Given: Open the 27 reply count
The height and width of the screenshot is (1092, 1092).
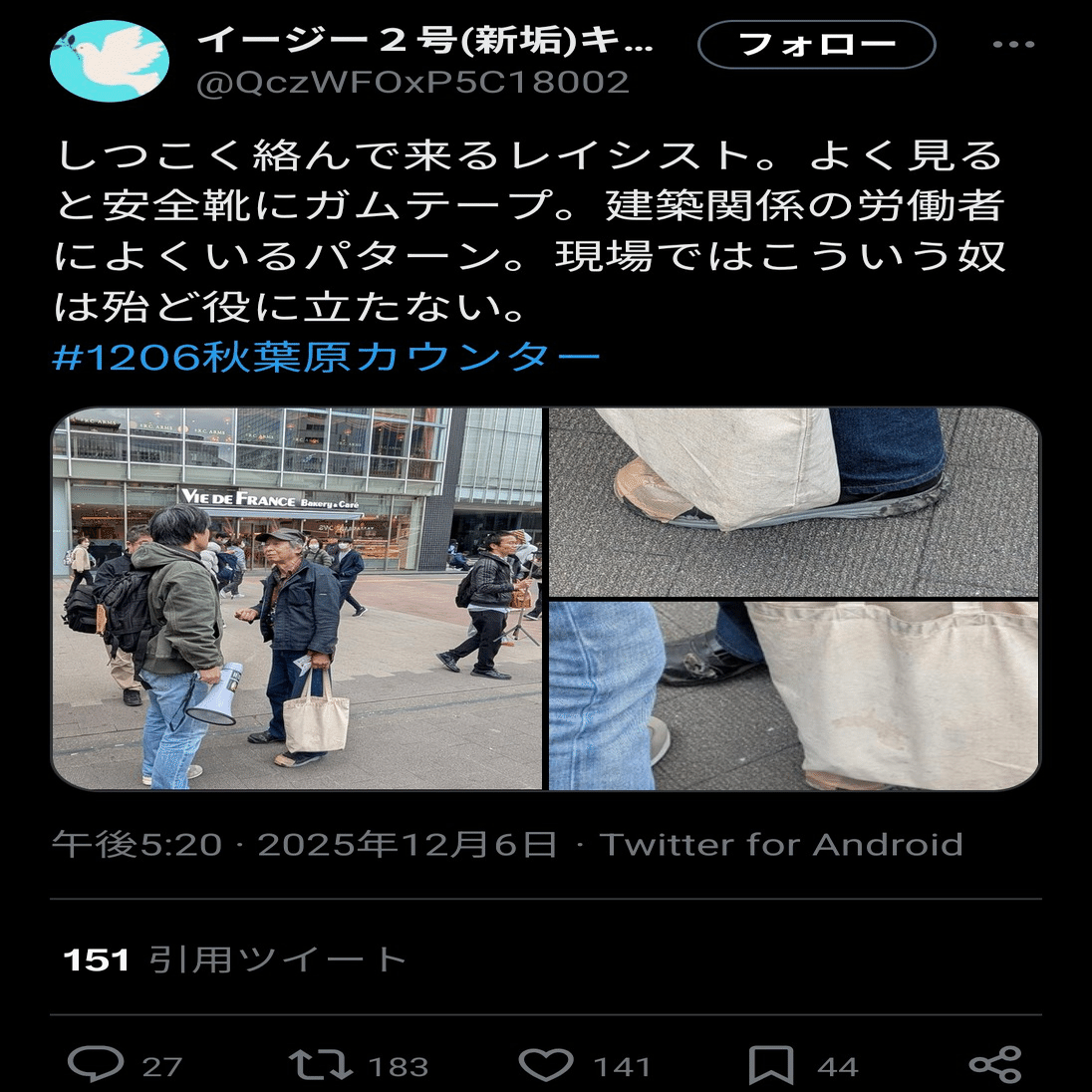Looking at the screenshot, I should (x=162, y=1066).
